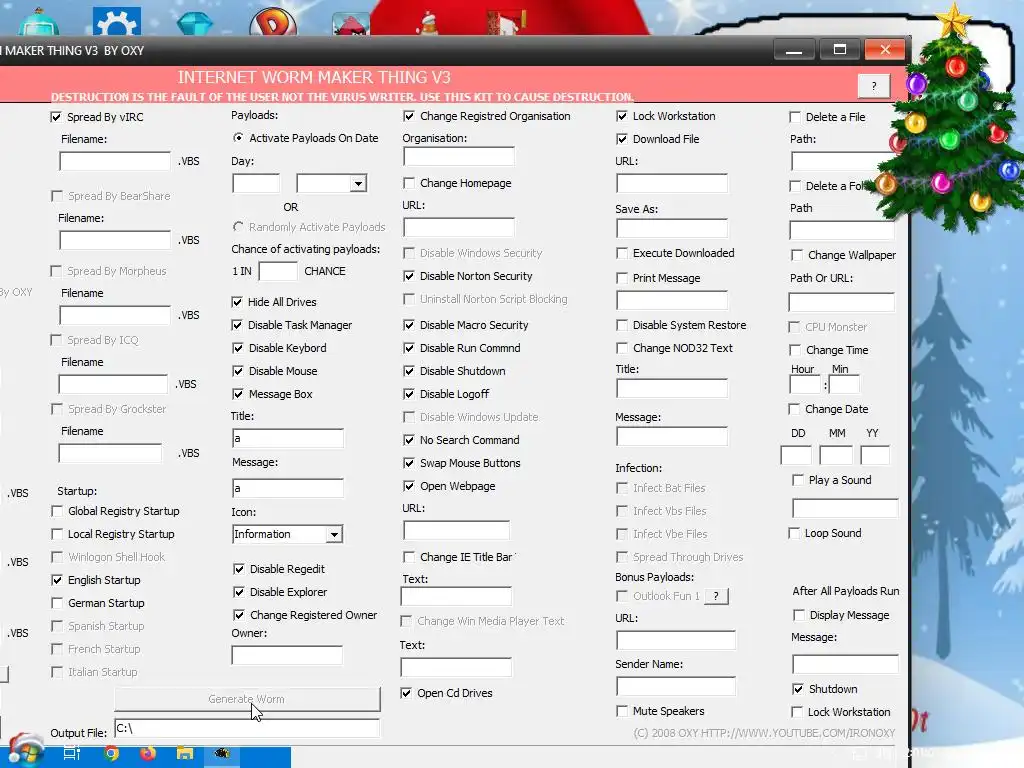Screen dimensions: 1024x768
Task: Toggle Swap Mouse Buttons checkbox
Action: tap(409, 463)
